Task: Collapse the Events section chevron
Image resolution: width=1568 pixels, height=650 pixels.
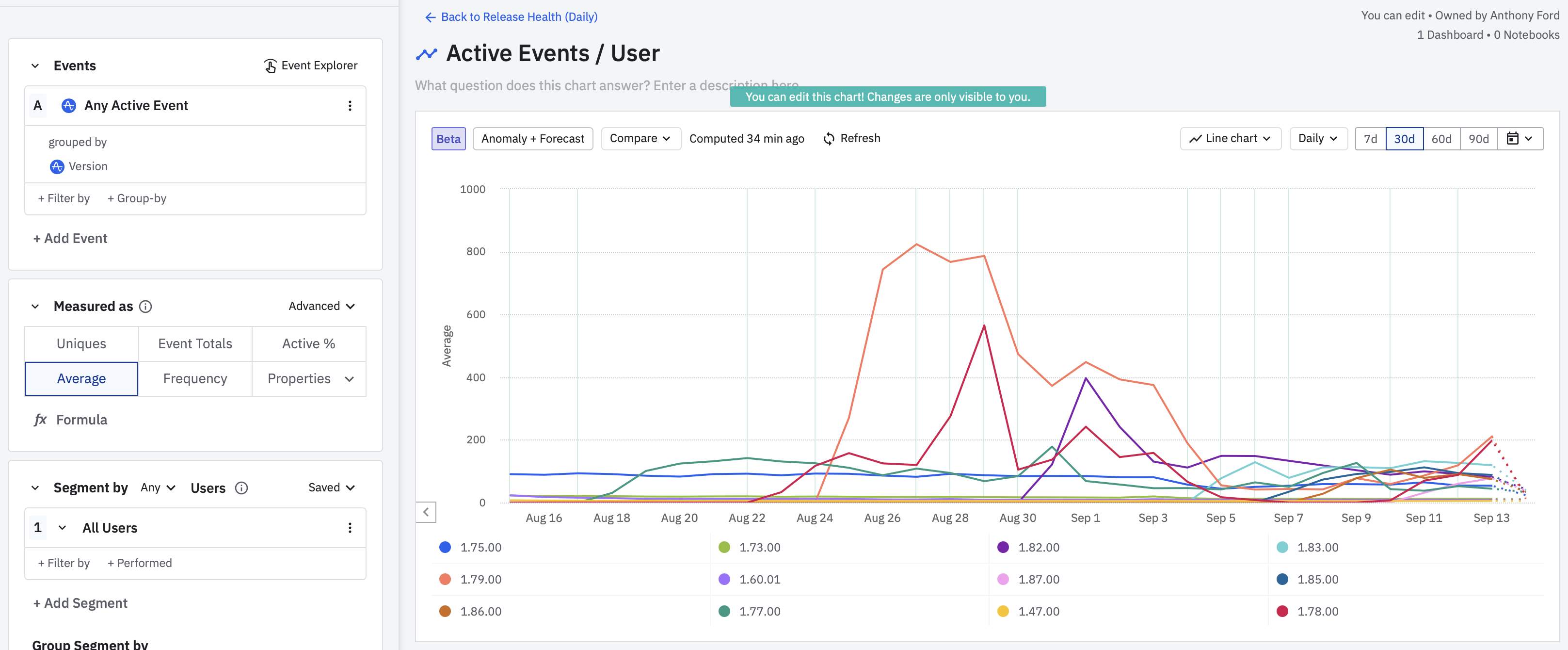Action: [35, 66]
